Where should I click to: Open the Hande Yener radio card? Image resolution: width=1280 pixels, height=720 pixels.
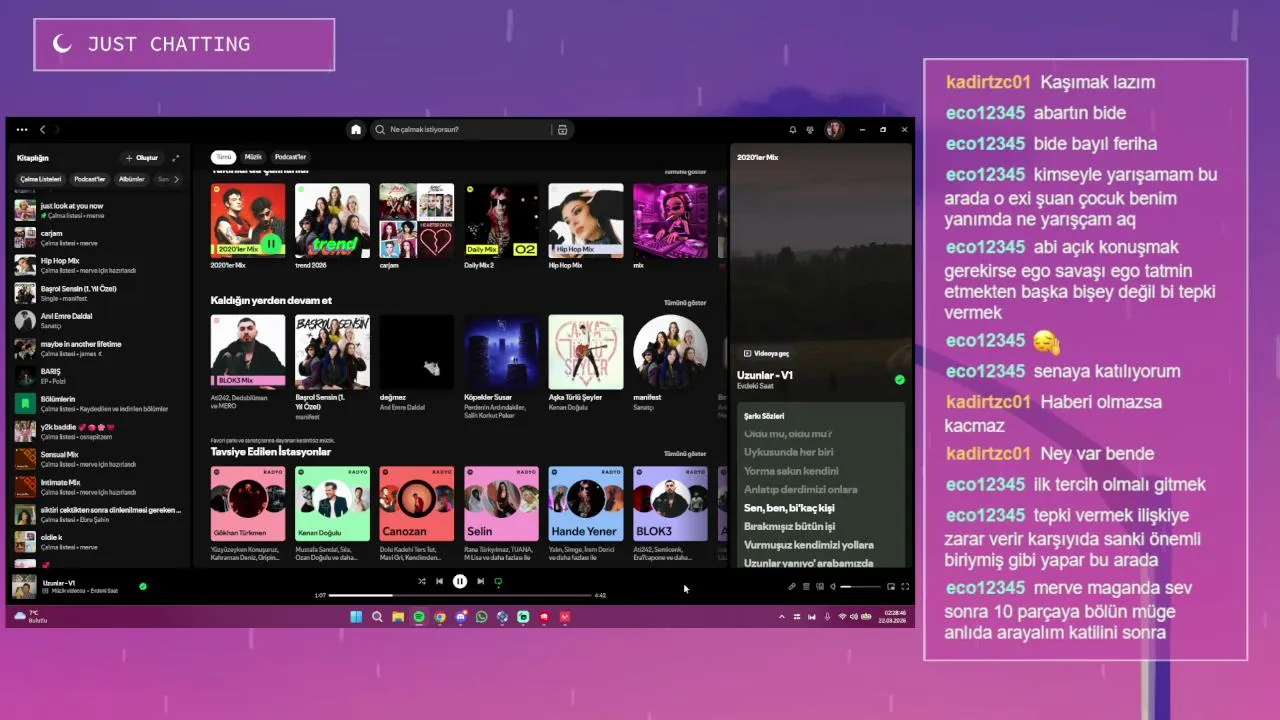586,513
